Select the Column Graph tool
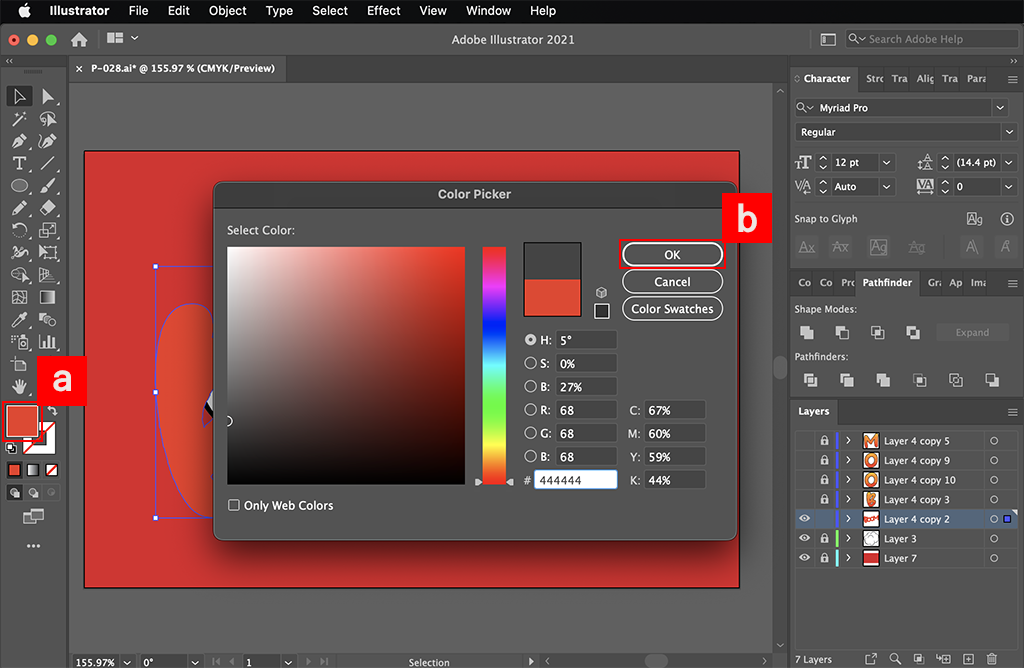 coord(48,342)
